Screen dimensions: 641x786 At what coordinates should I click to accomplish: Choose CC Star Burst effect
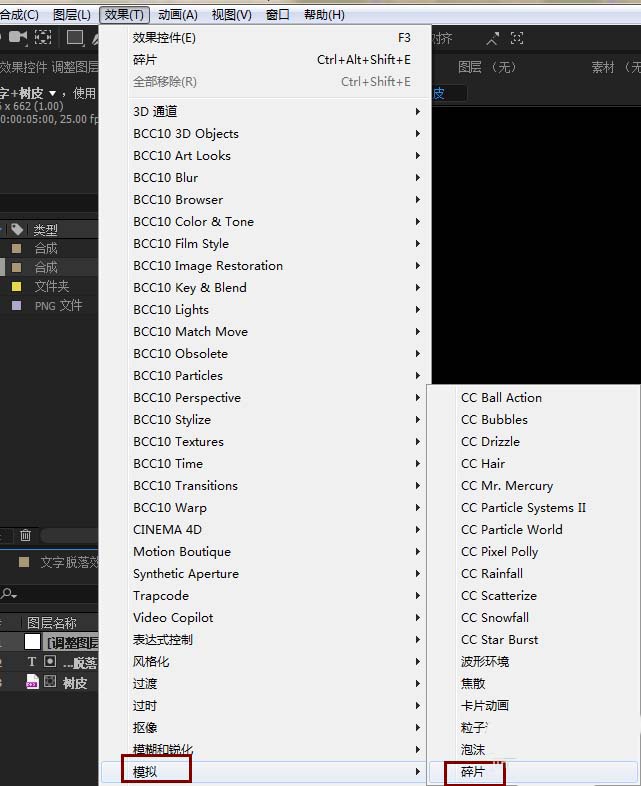534,640
